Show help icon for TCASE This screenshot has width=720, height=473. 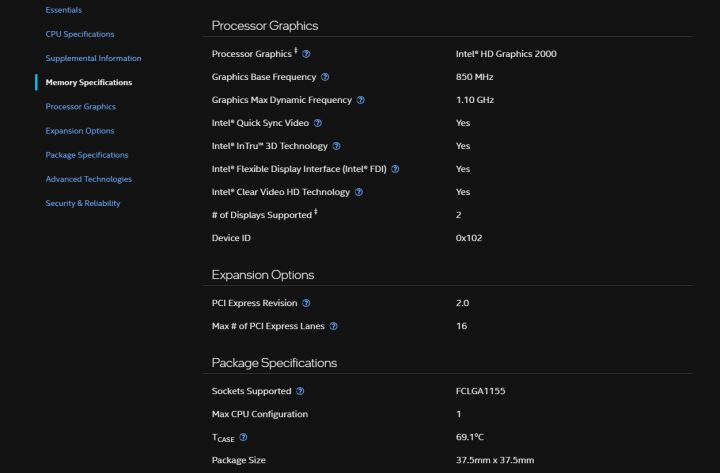point(244,437)
